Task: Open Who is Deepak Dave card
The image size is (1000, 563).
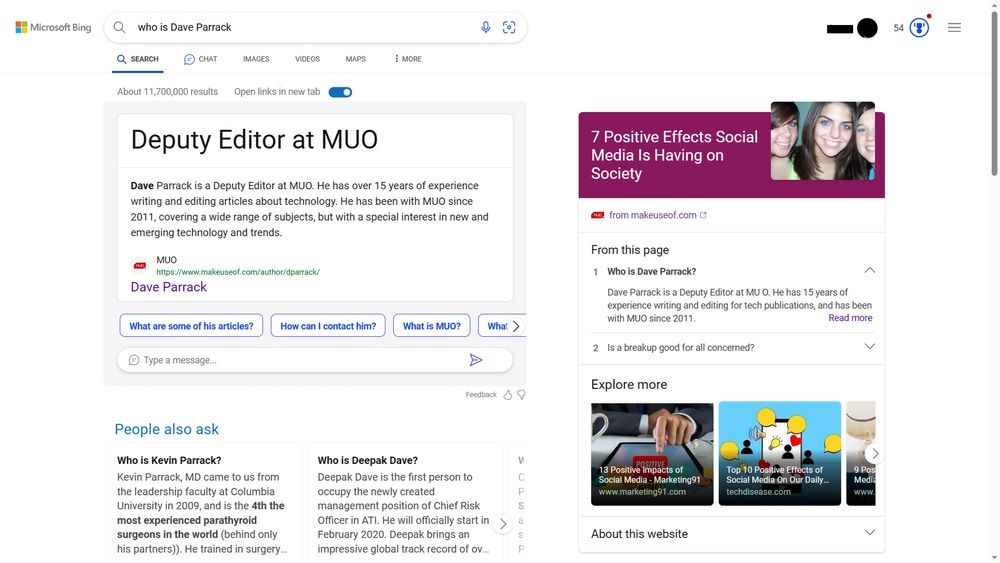Action: (404, 504)
